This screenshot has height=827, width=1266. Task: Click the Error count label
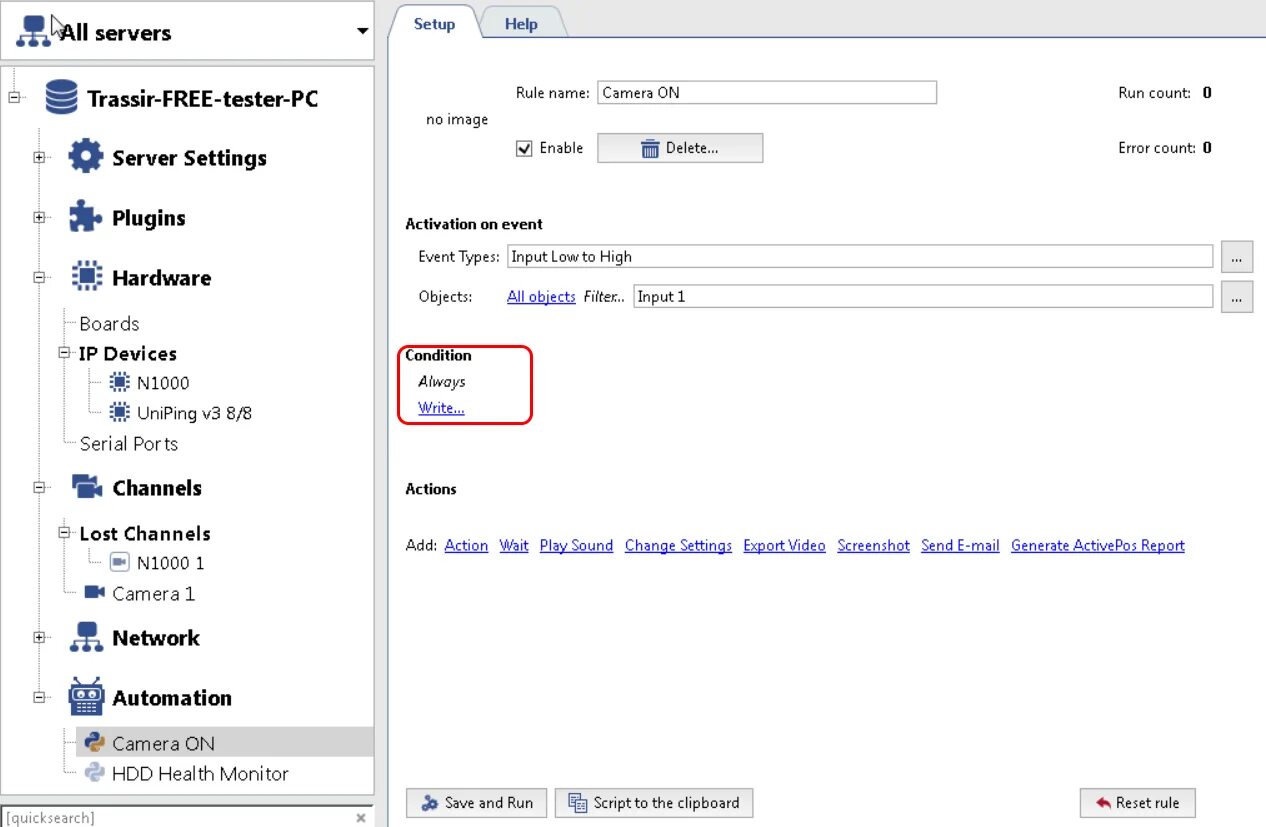click(x=1156, y=148)
